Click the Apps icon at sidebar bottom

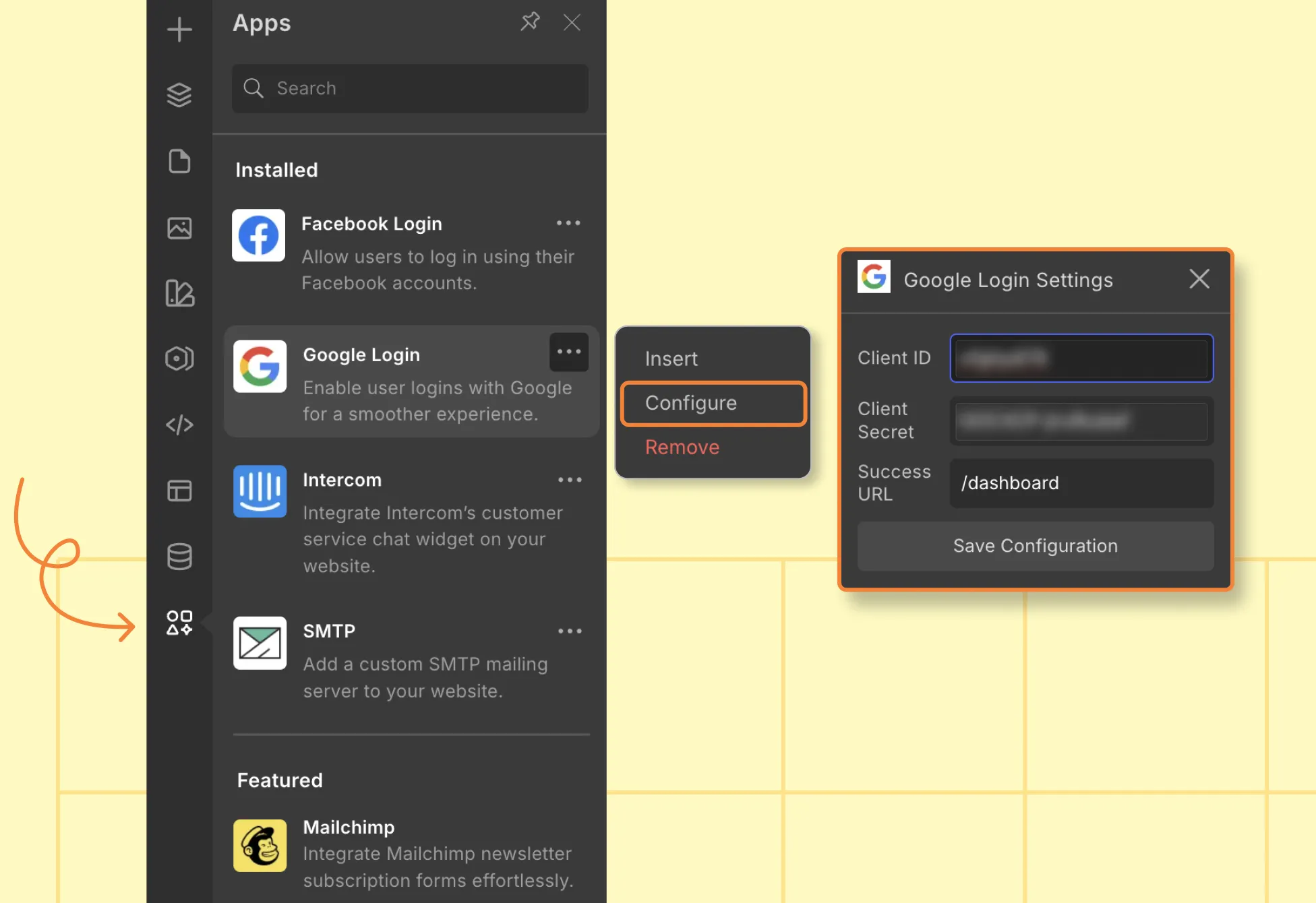(179, 623)
